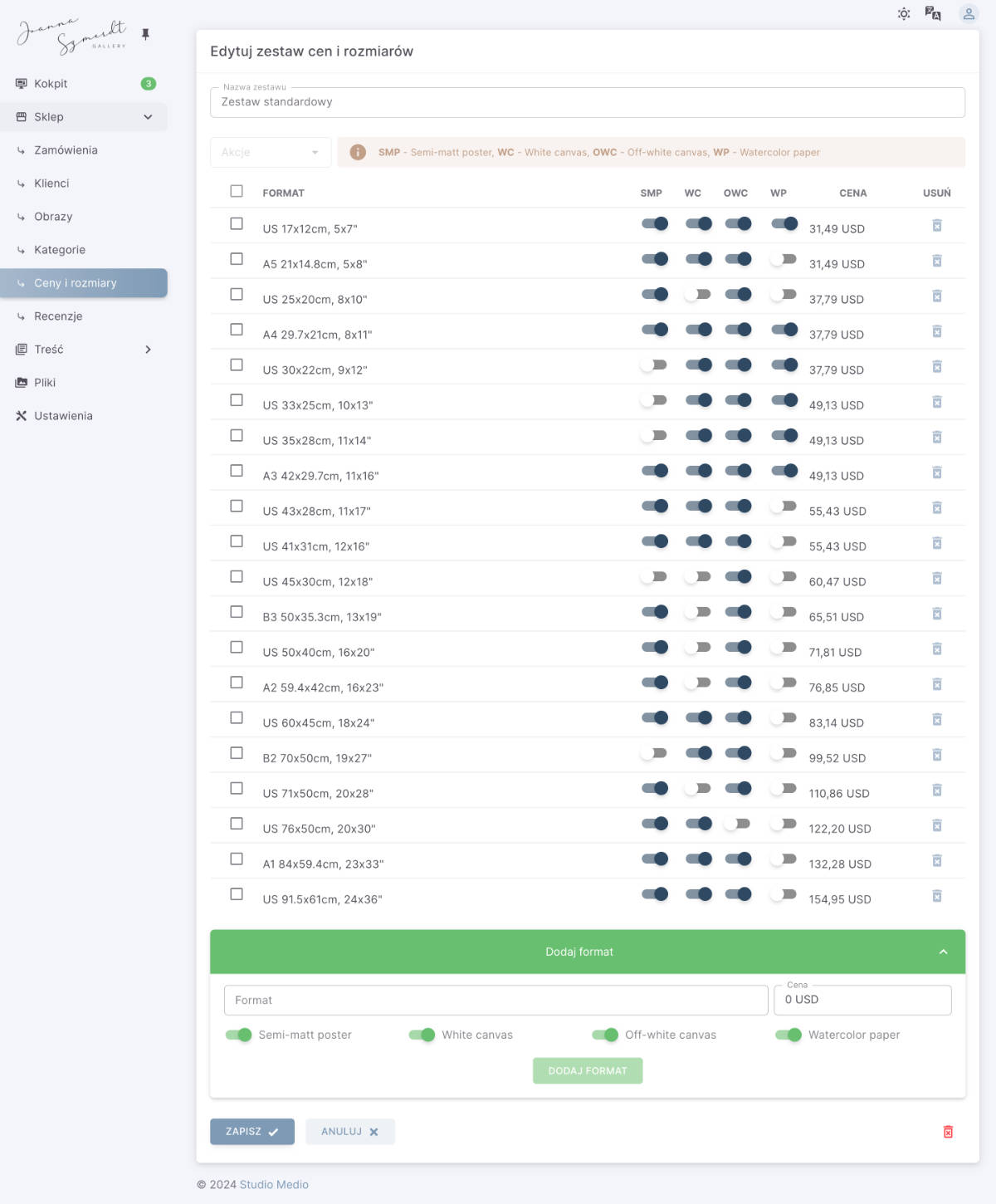Disable Semi-matt poster in add format form
Viewport: 996px width, 1204px height.
tap(239, 1035)
